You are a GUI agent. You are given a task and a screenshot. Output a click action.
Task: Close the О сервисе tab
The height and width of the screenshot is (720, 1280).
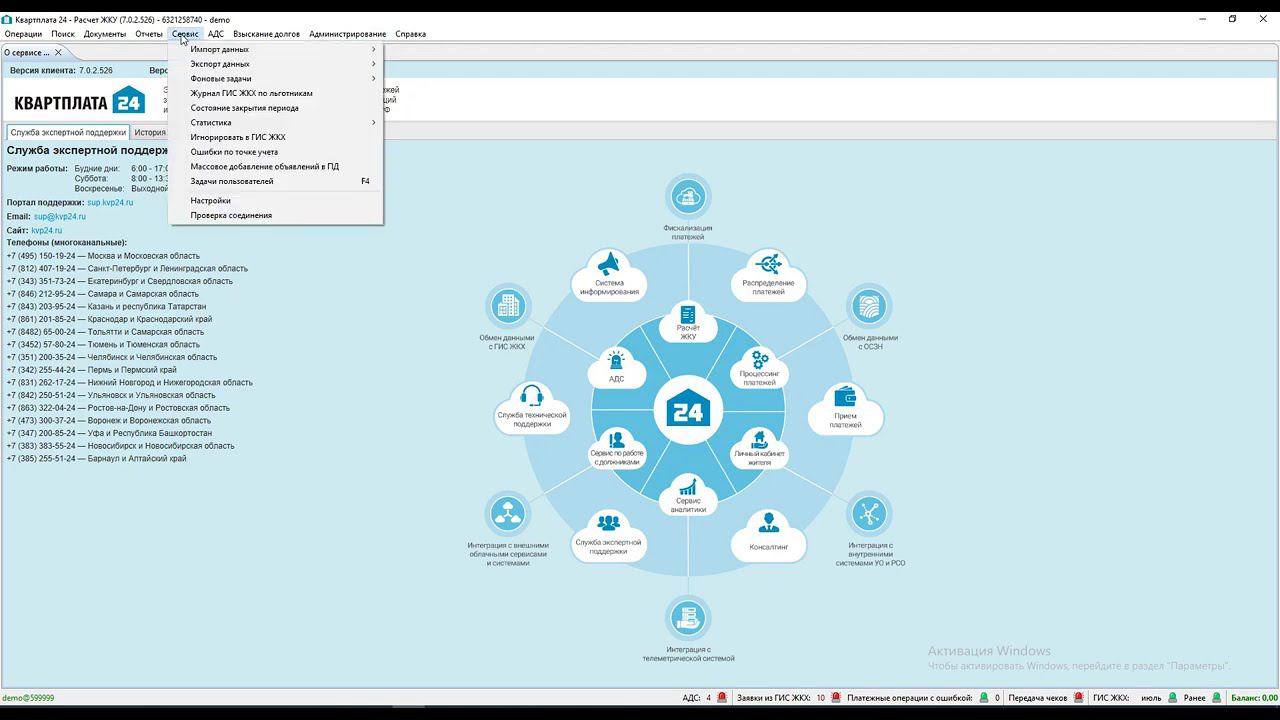(x=58, y=52)
